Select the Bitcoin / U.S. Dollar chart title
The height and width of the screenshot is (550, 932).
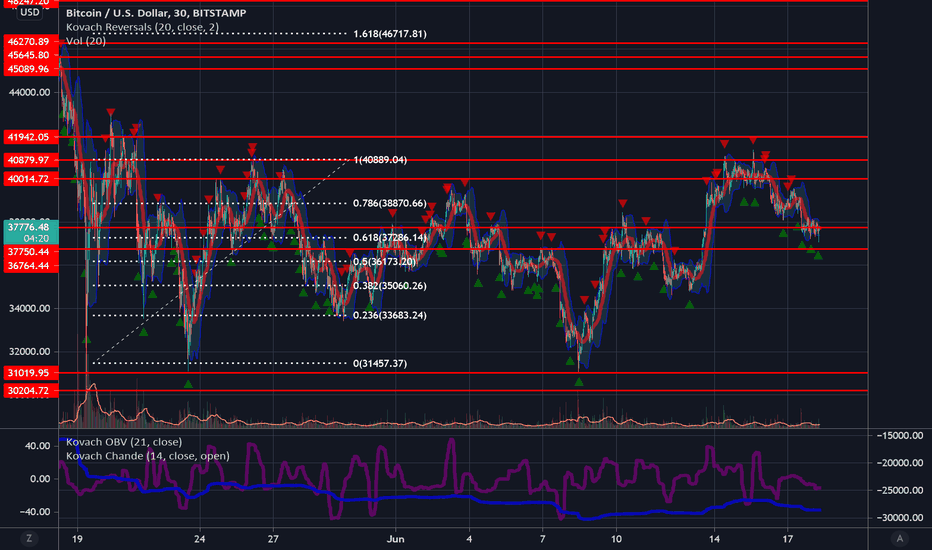[x=156, y=13]
